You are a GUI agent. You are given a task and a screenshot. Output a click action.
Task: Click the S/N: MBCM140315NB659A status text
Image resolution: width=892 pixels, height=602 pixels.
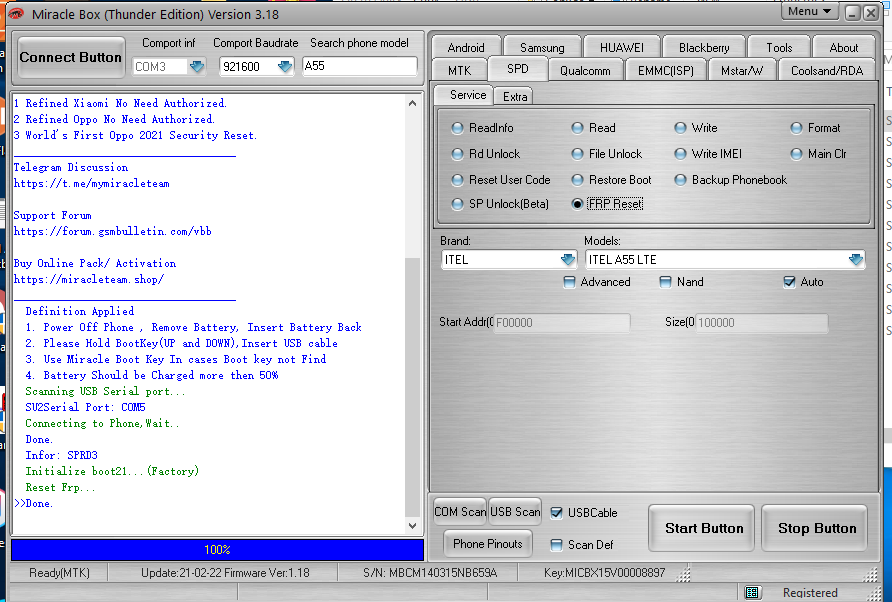coord(430,573)
